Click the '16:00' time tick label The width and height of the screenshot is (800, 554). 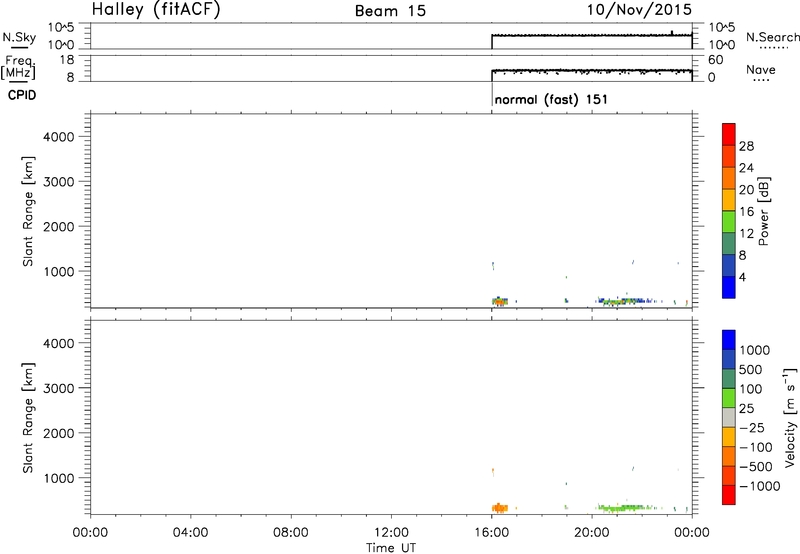click(491, 533)
